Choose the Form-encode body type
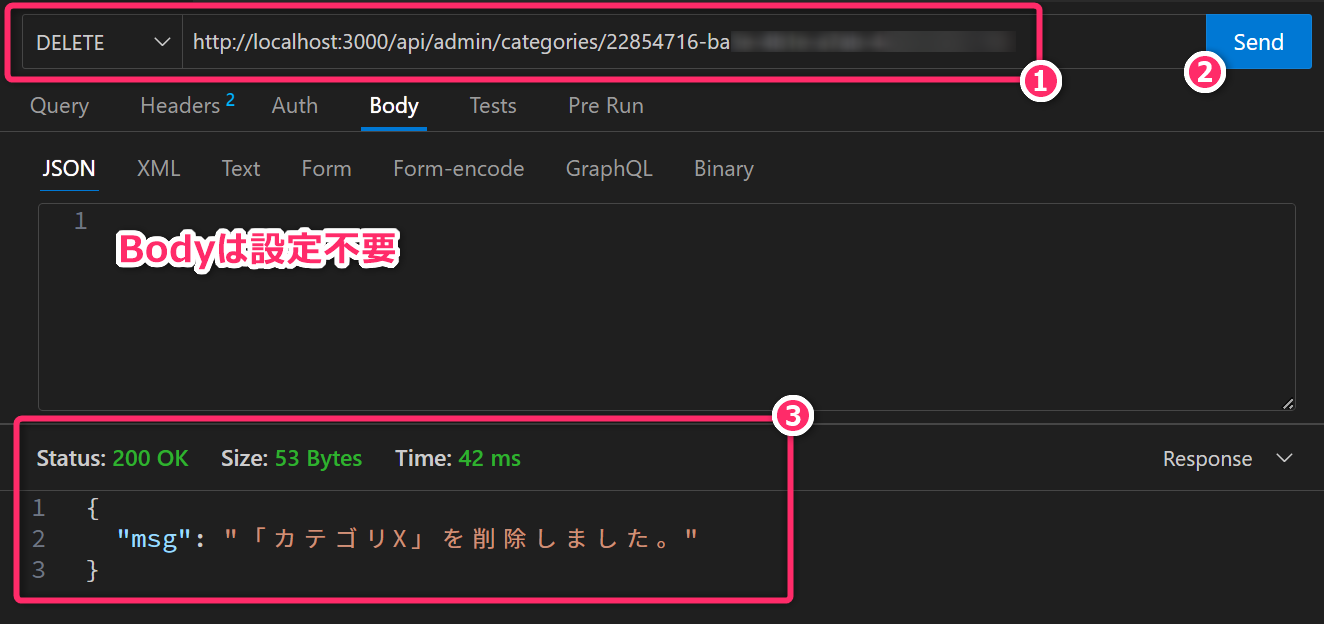1324x624 pixels. pos(458,169)
